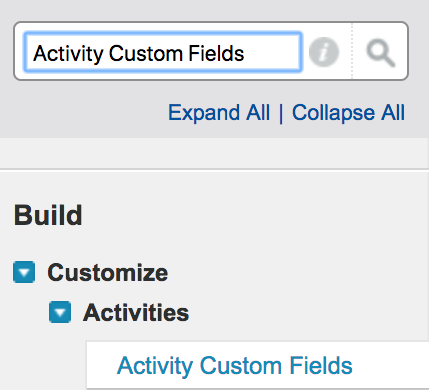
Task: Toggle blue triangle next to Activities
Action: pyautogui.click(x=60, y=312)
